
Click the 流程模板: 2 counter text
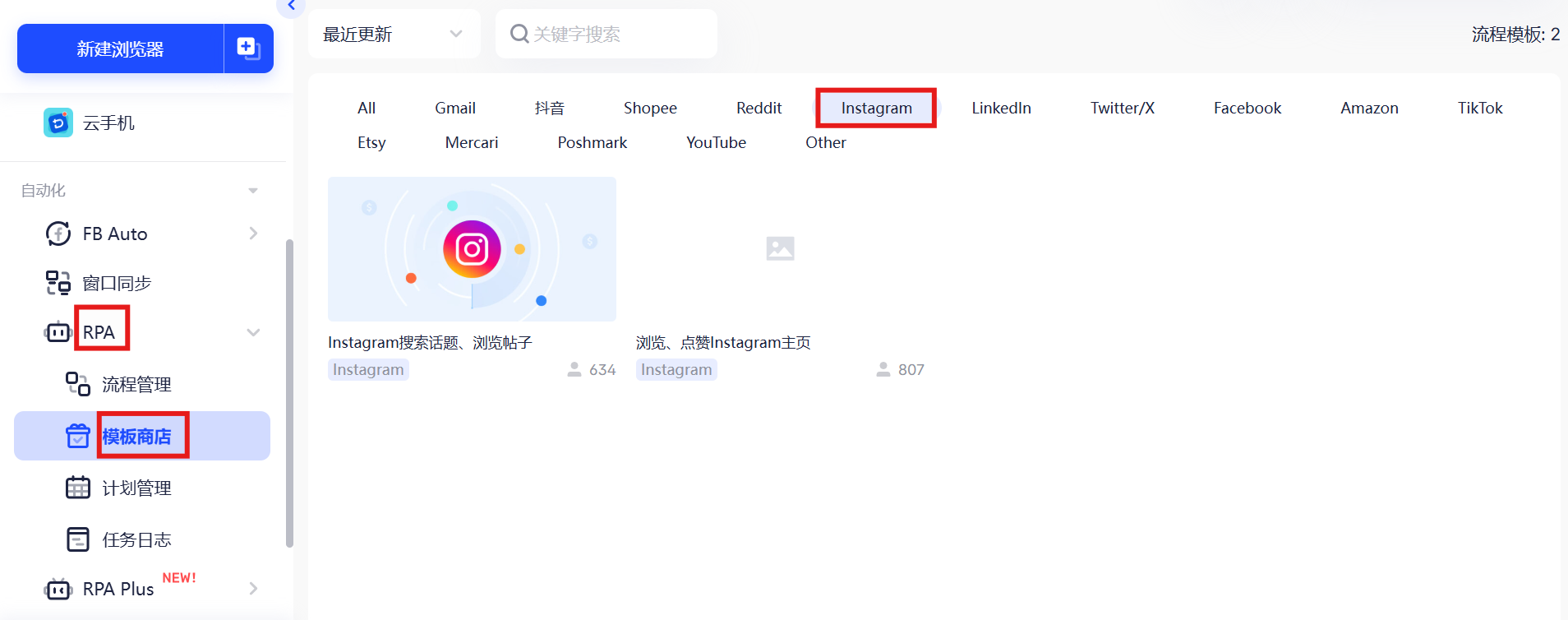[x=1515, y=34]
